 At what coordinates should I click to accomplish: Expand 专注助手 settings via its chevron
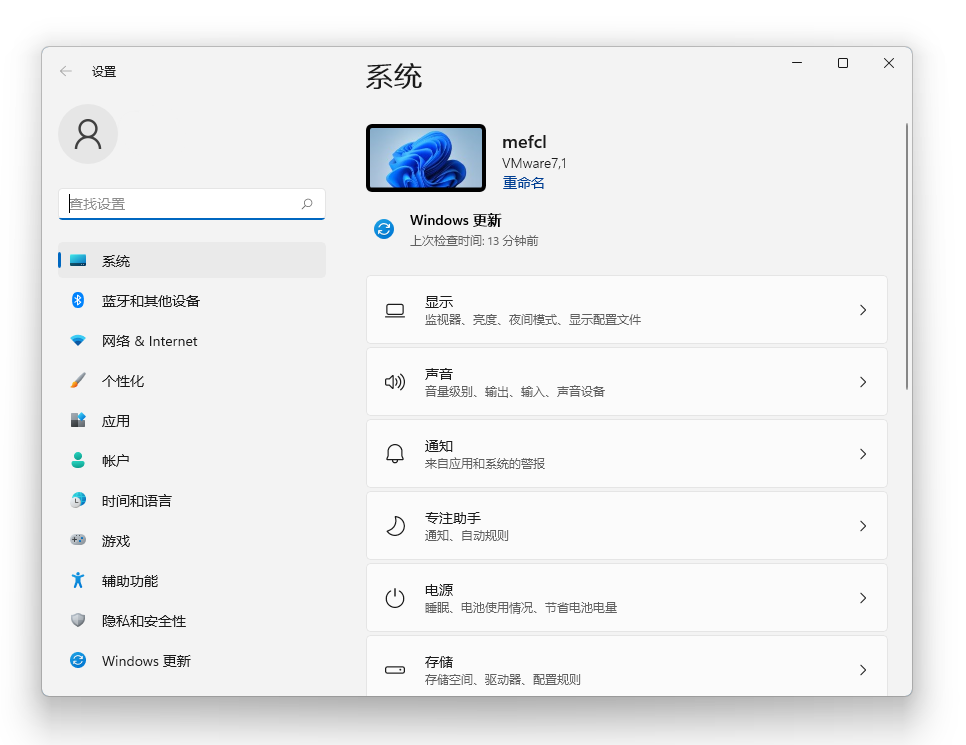pos(863,526)
